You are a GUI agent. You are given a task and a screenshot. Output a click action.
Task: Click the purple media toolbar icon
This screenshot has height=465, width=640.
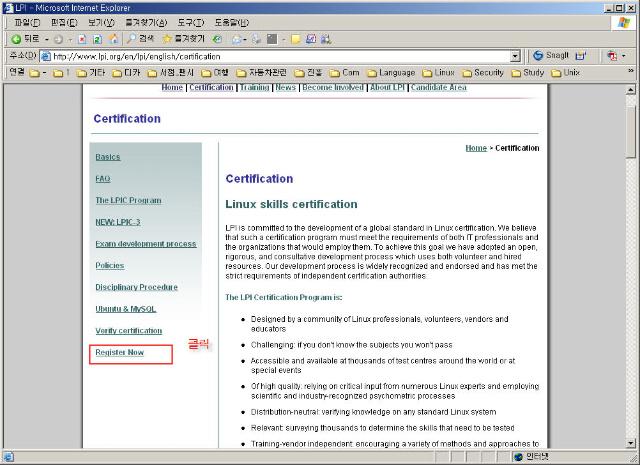click(x=311, y=39)
